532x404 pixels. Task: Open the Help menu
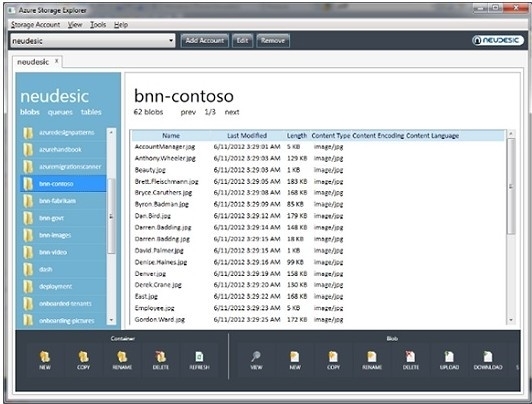pos(121,25)
